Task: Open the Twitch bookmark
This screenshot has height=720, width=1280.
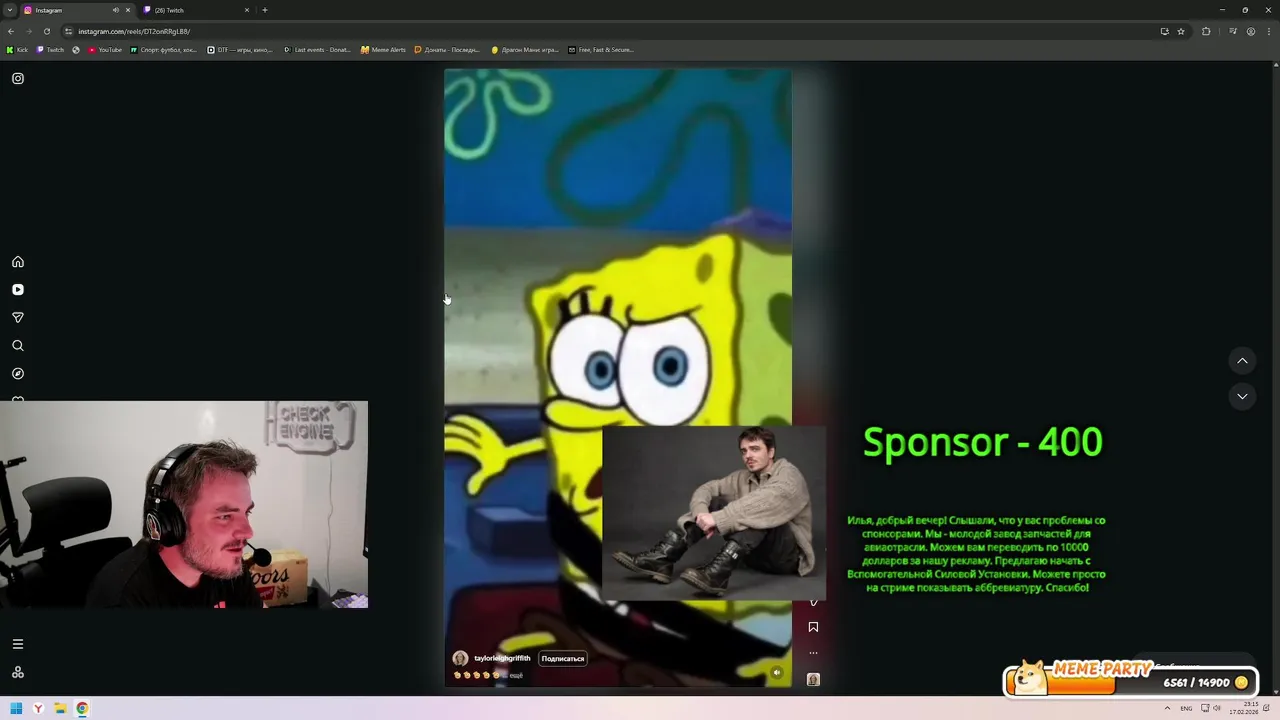Action: [x=50, y=50]
